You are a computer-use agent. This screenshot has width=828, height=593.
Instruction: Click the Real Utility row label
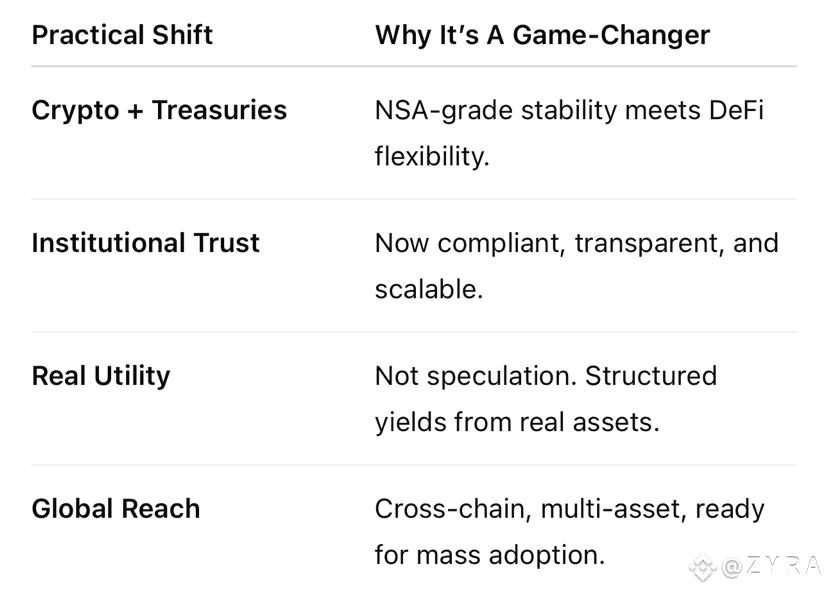101,376
